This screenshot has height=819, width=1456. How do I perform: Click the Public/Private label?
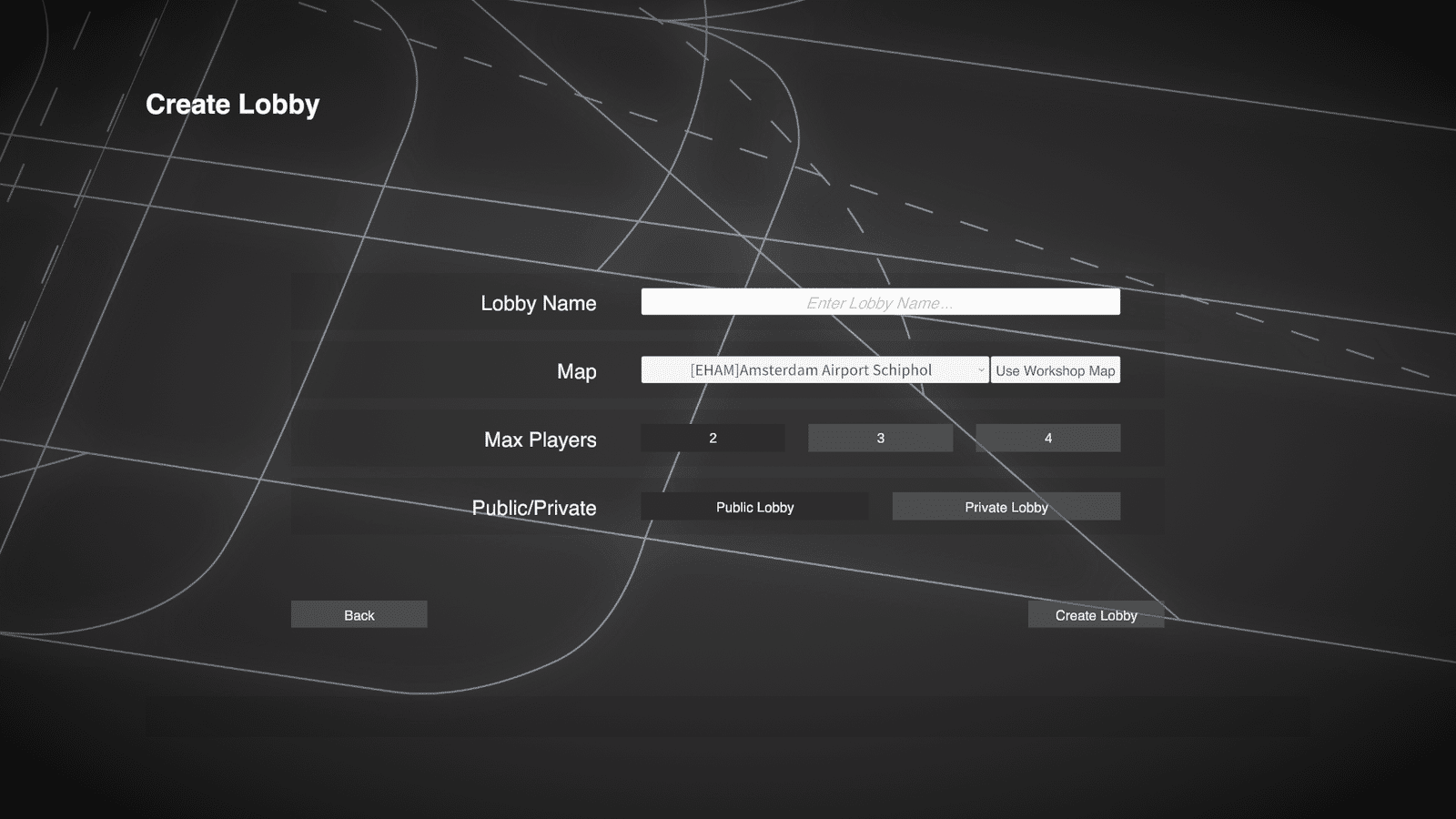[533, 508]
